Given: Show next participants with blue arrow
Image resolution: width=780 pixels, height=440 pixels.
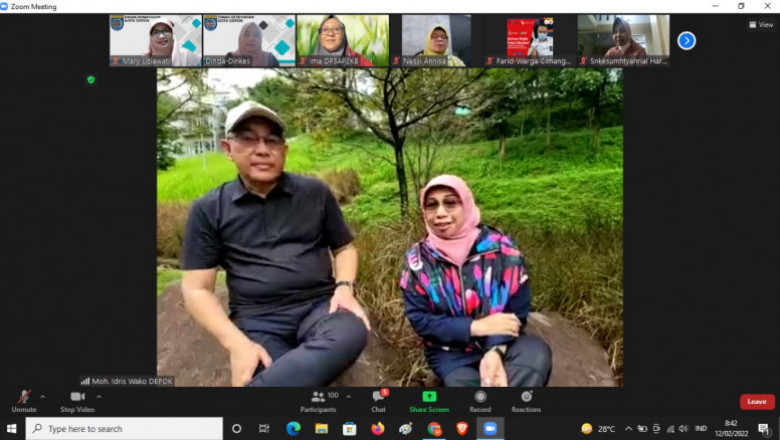Looking at the screenshot, I should (x=686, y=41).
